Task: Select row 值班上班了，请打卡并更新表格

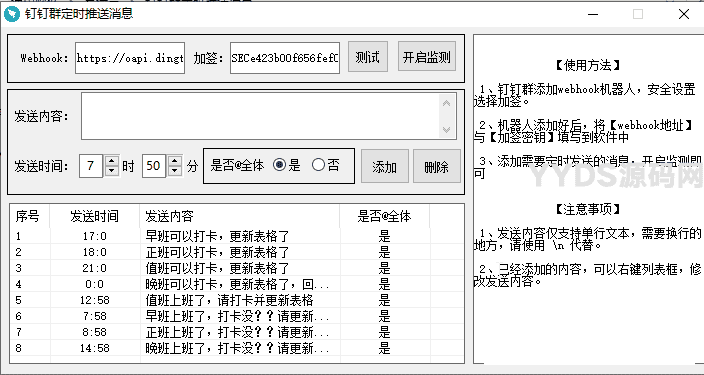Action: click(x=237, y=300)
